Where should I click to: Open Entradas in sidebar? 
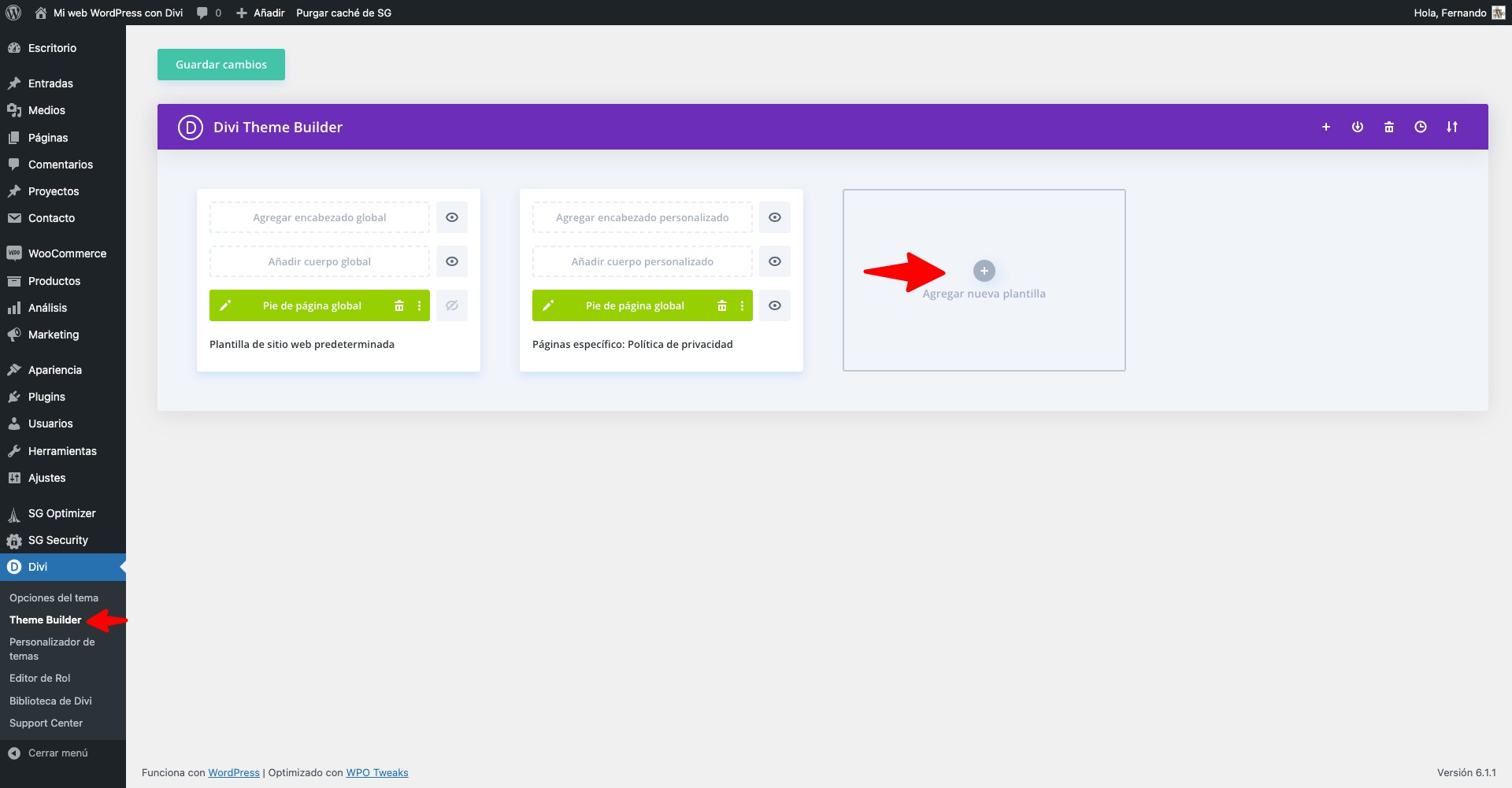63,83
